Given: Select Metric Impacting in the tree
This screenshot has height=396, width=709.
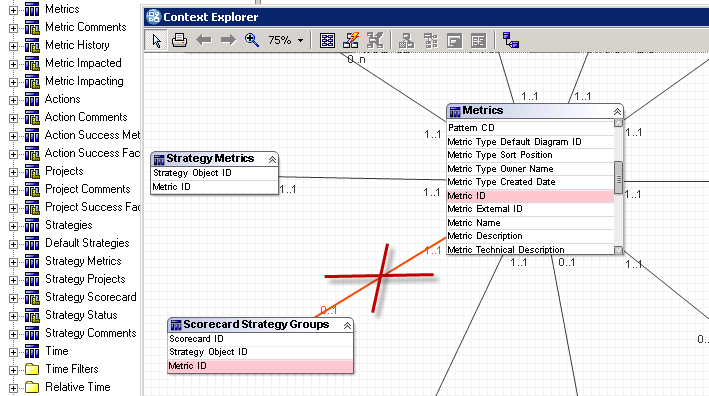Looking at the screenshot, I should click(84, 81).
